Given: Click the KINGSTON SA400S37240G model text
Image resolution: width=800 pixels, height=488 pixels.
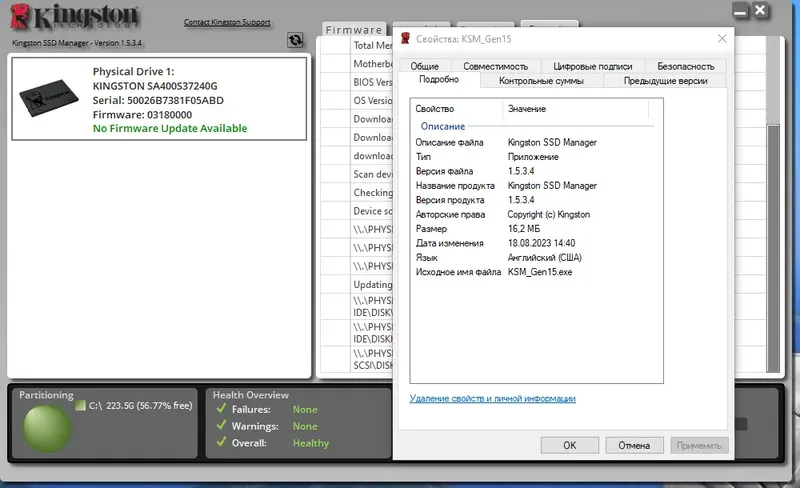Looking at the screenshot, I should coord(155,86).
